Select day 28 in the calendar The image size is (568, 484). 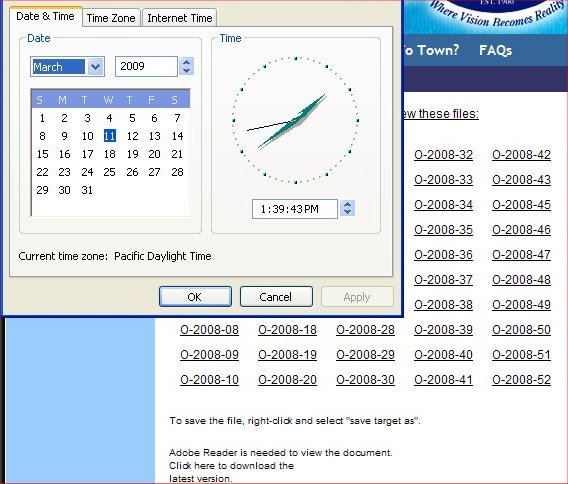point(177,172)
